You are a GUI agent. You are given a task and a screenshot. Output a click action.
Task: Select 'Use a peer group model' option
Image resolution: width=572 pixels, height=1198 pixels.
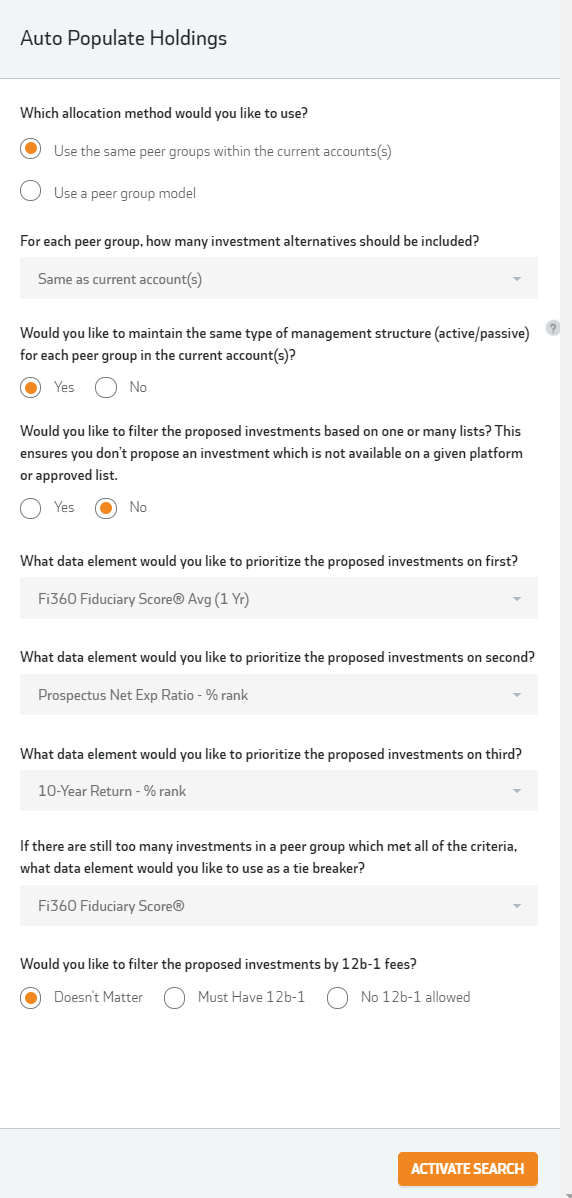point(31,193)
